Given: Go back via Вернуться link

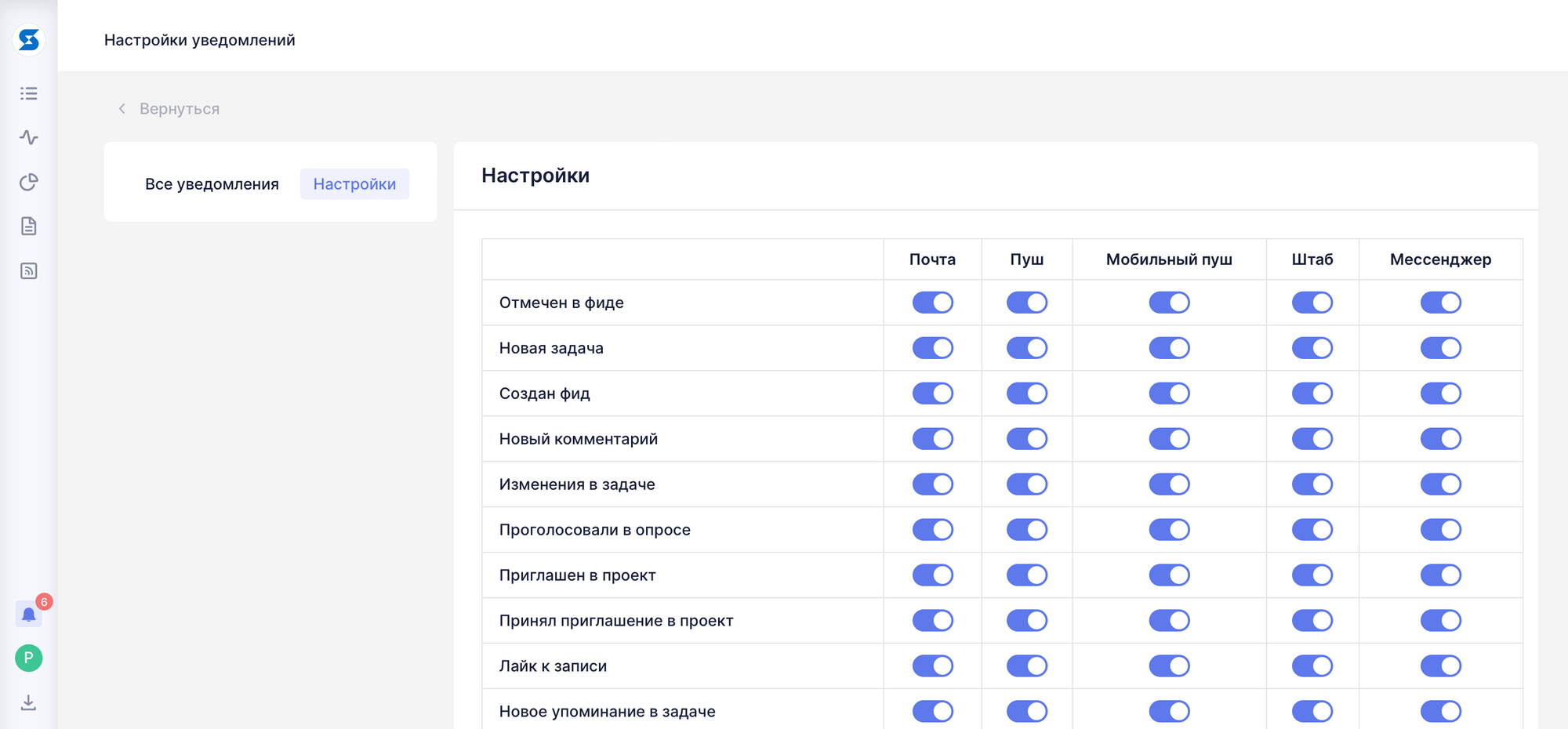Looking at the screenshot, I should pos(180,109).
